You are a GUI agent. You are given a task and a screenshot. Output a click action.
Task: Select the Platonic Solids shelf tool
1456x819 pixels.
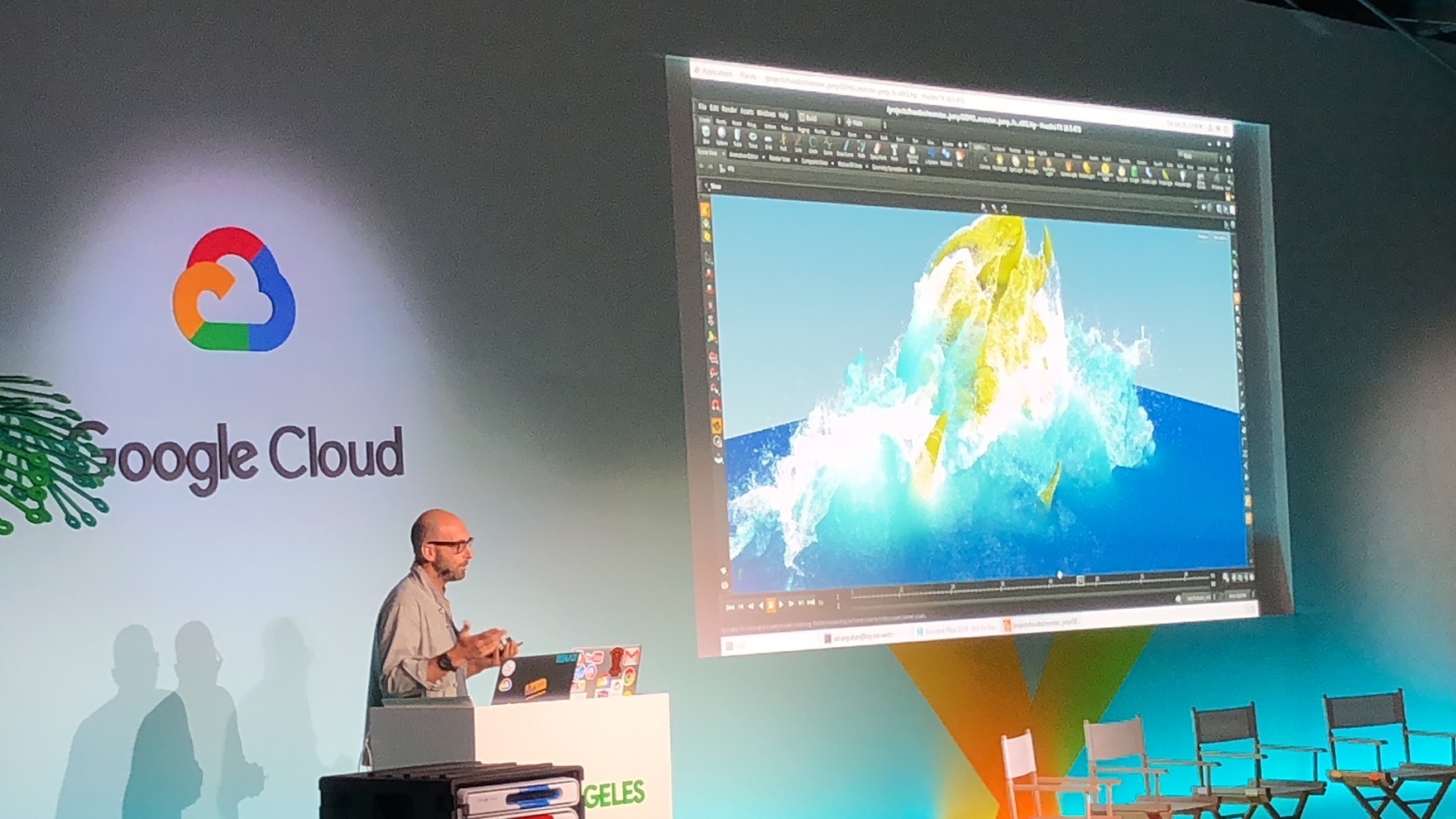[912, 154]
